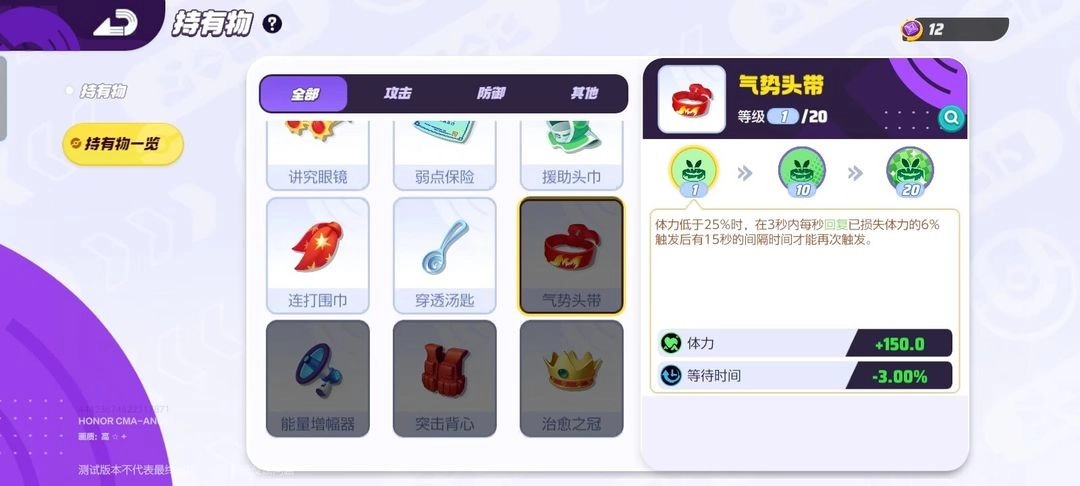1080x486 pixels.
Task: Select the 连打围巾 item card
Action: click(x=318, y=255)
